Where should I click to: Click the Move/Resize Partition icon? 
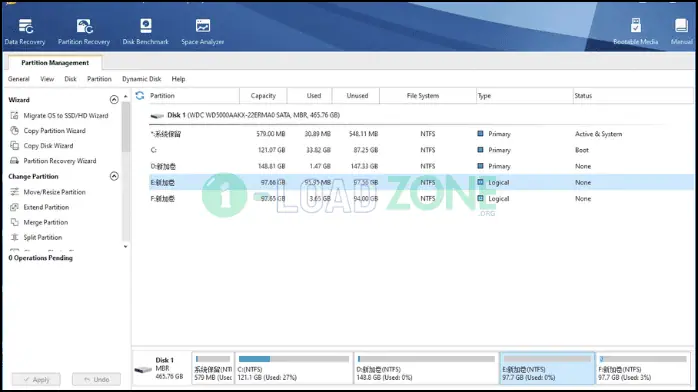point(14,192)
